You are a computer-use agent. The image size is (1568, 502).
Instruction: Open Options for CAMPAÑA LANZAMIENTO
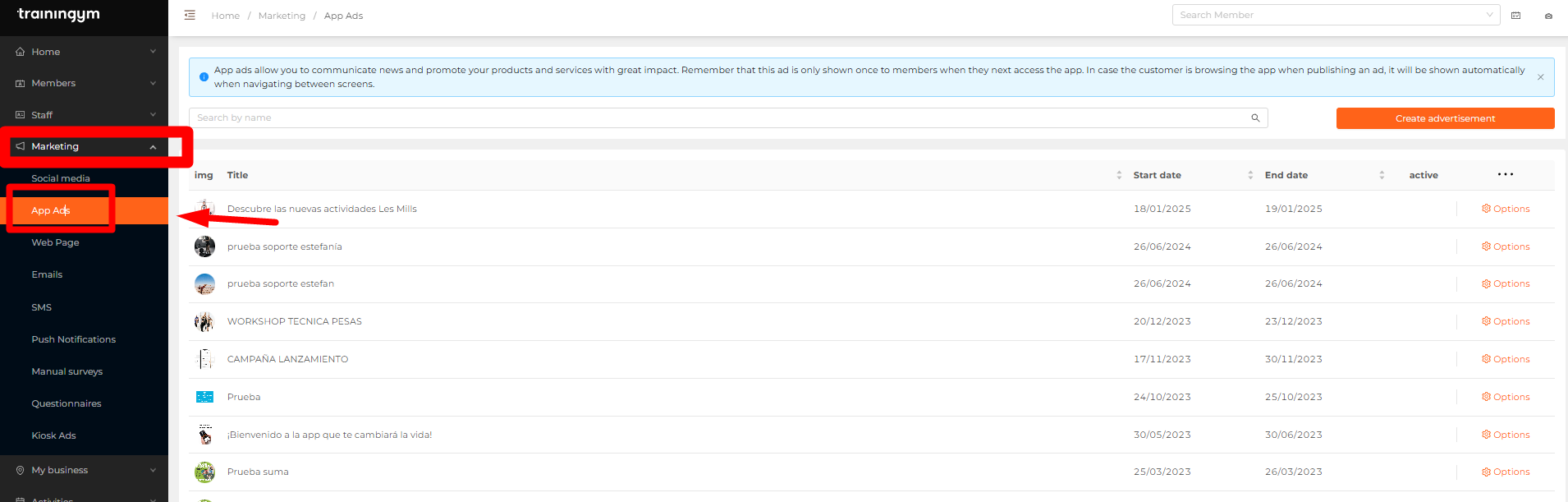[x=1506, y=359]
